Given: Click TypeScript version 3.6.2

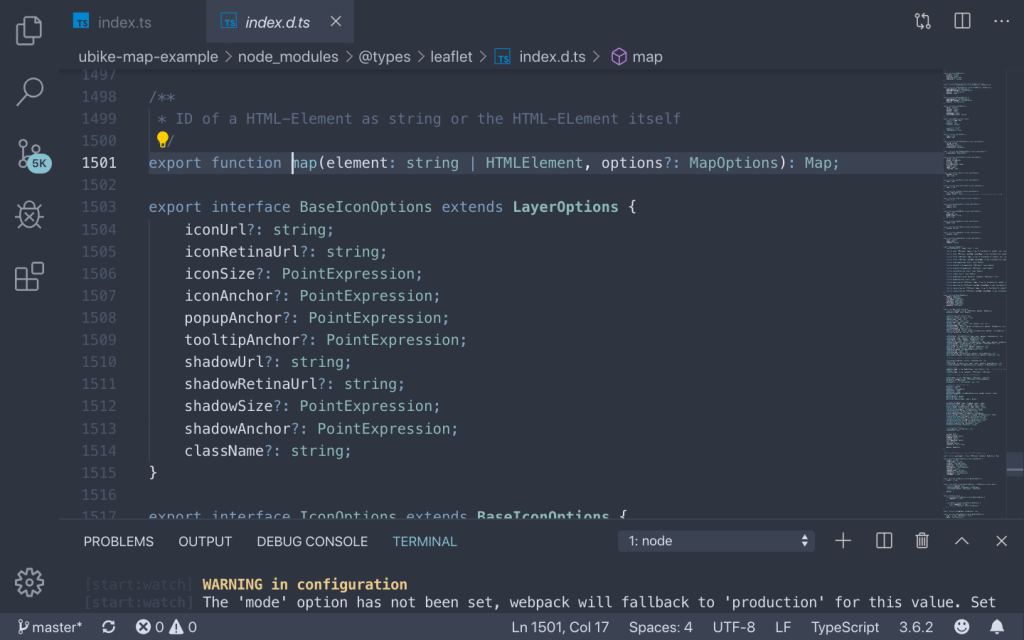Looking at the screenshot, I should [916, 627].
